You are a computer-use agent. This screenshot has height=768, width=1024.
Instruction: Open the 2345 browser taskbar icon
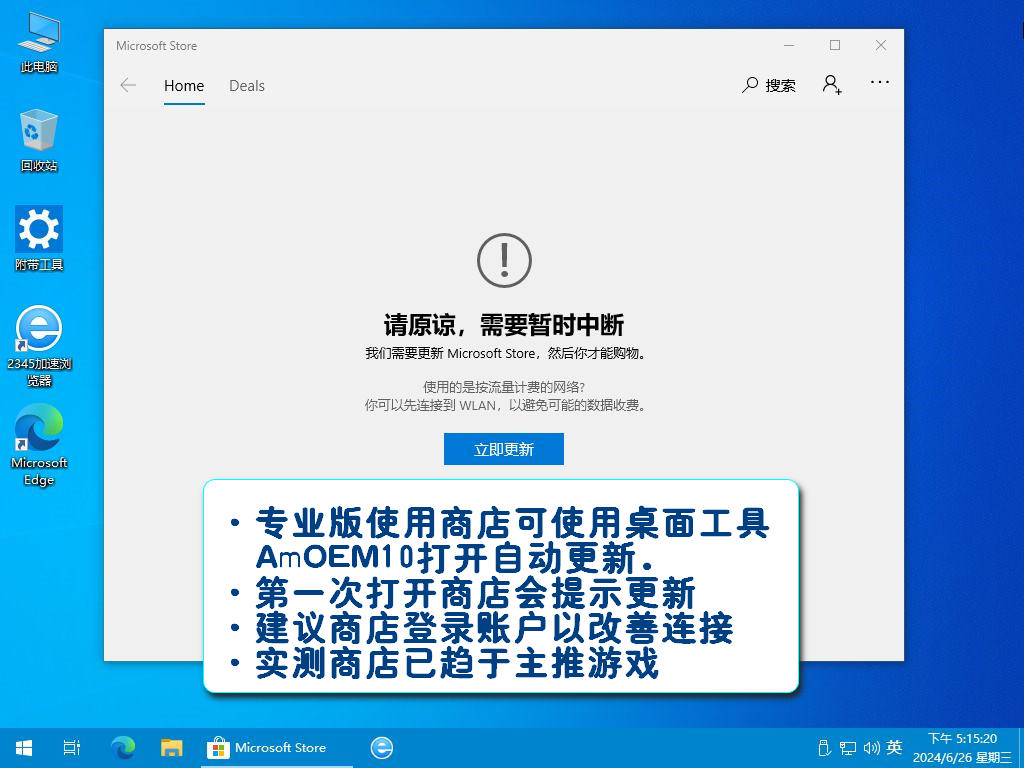tap(382, 748)
